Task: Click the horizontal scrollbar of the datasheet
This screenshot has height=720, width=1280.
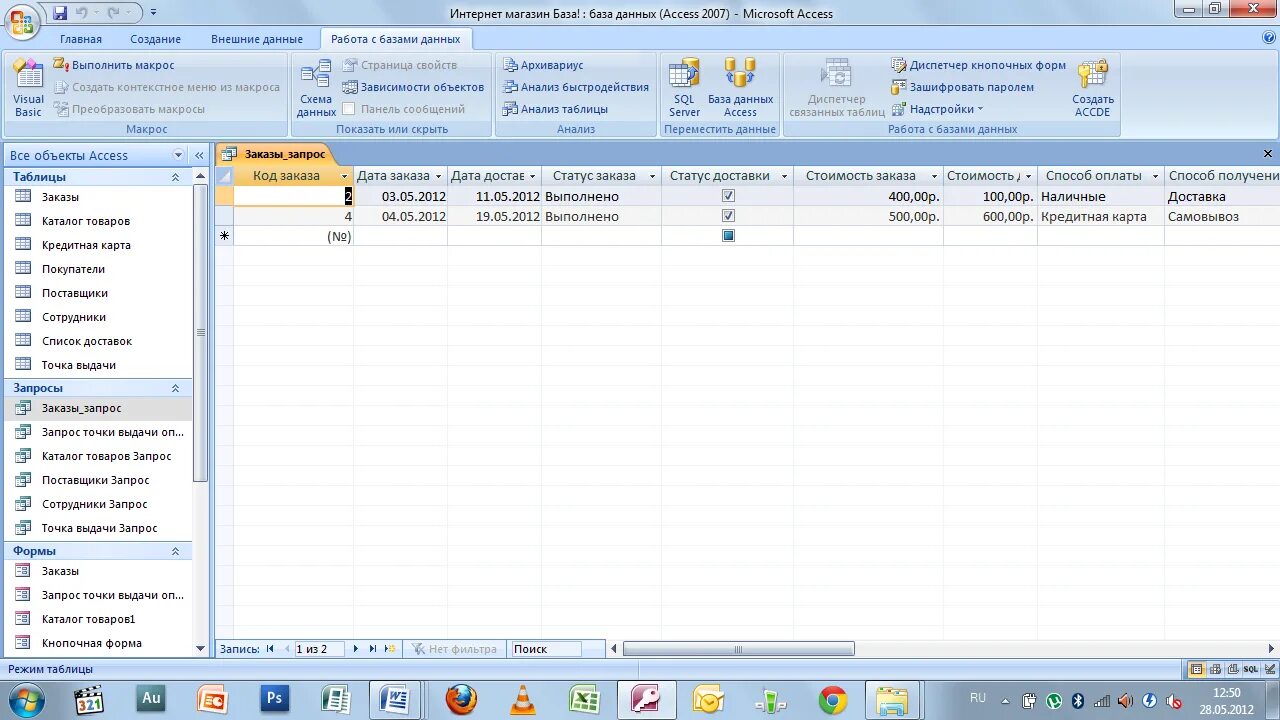Action: 738,649
